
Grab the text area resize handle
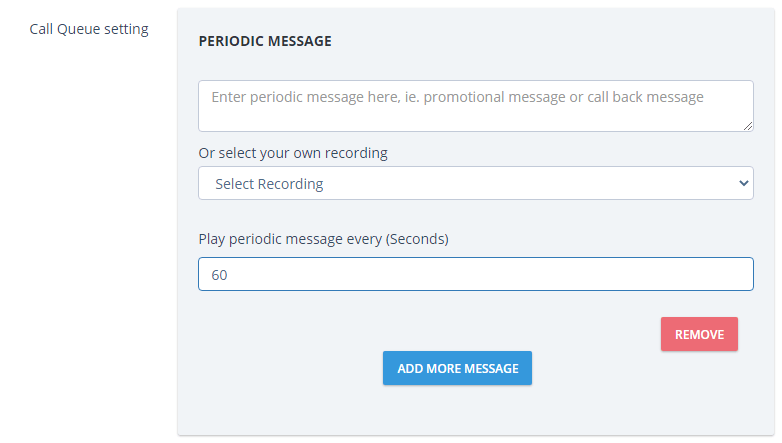[748, 126]
